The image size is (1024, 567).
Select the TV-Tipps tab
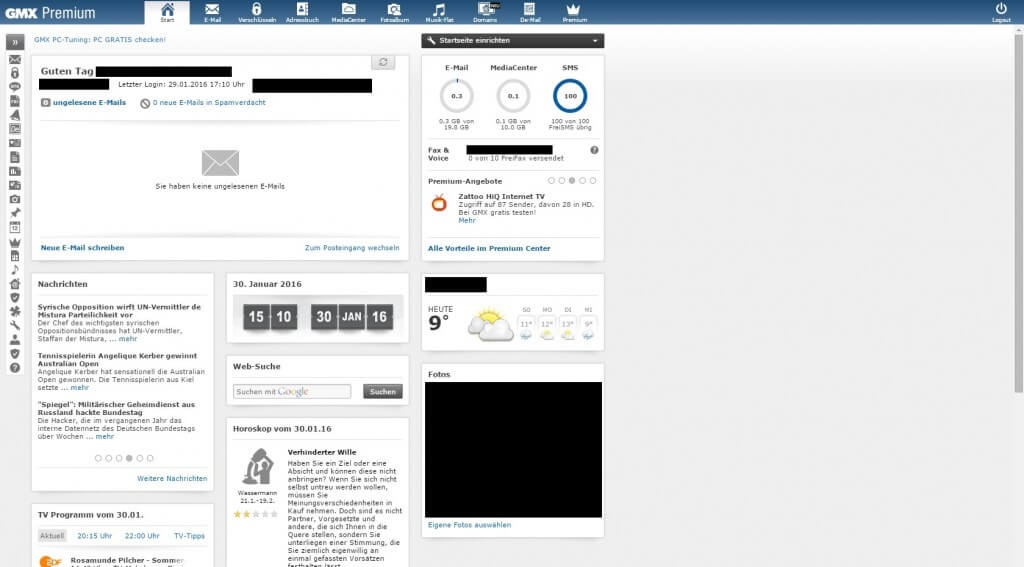point(189,536)
